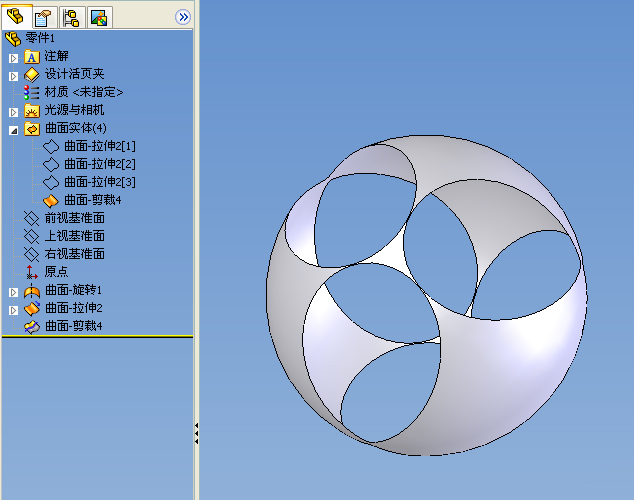Expand the 曲面-旋转1 feature

(13, 292)
